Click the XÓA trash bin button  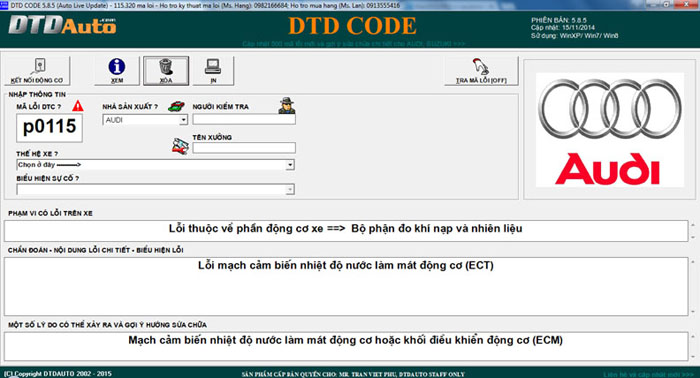click(166, 71)
